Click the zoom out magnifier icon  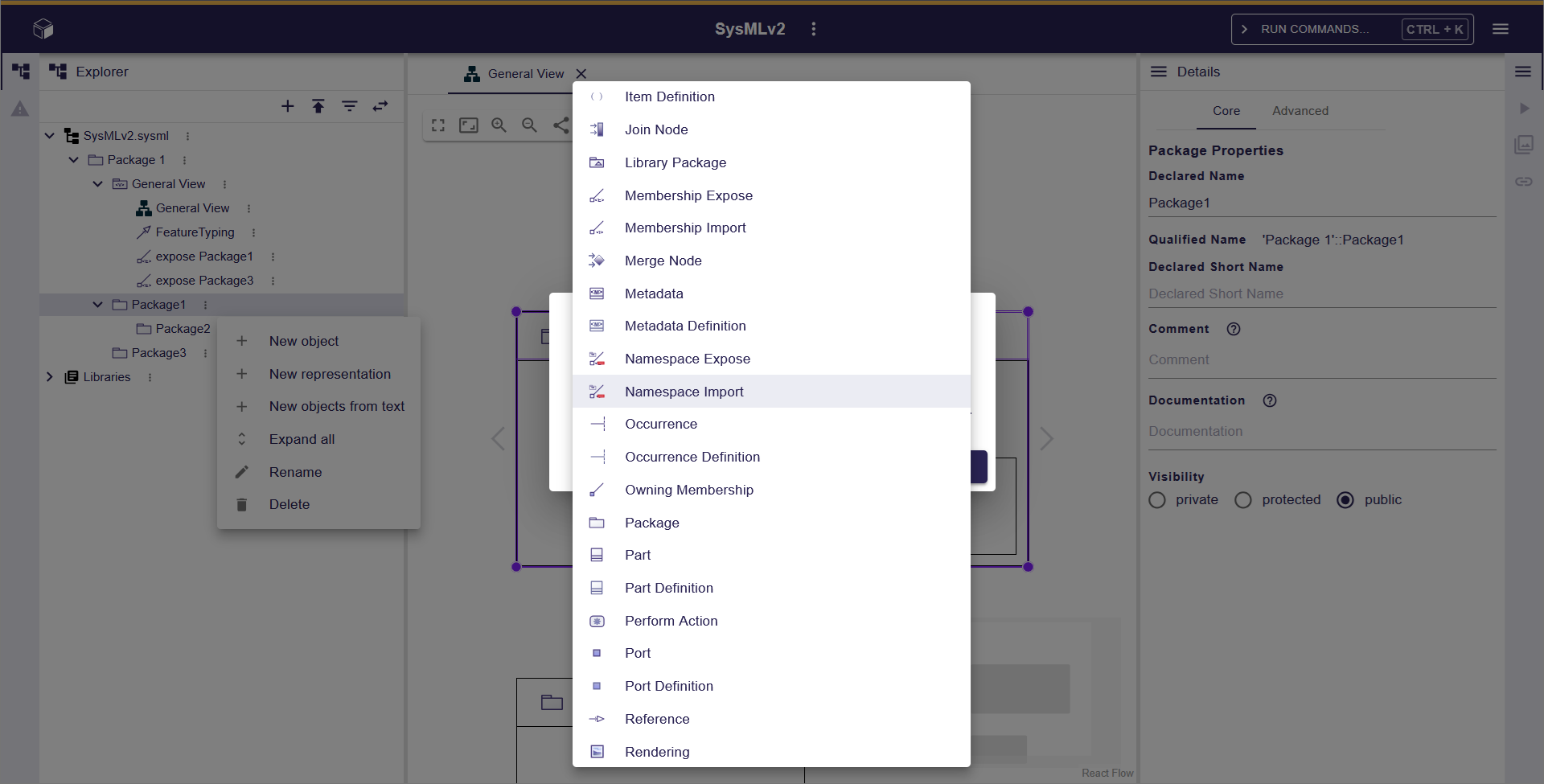529,125
